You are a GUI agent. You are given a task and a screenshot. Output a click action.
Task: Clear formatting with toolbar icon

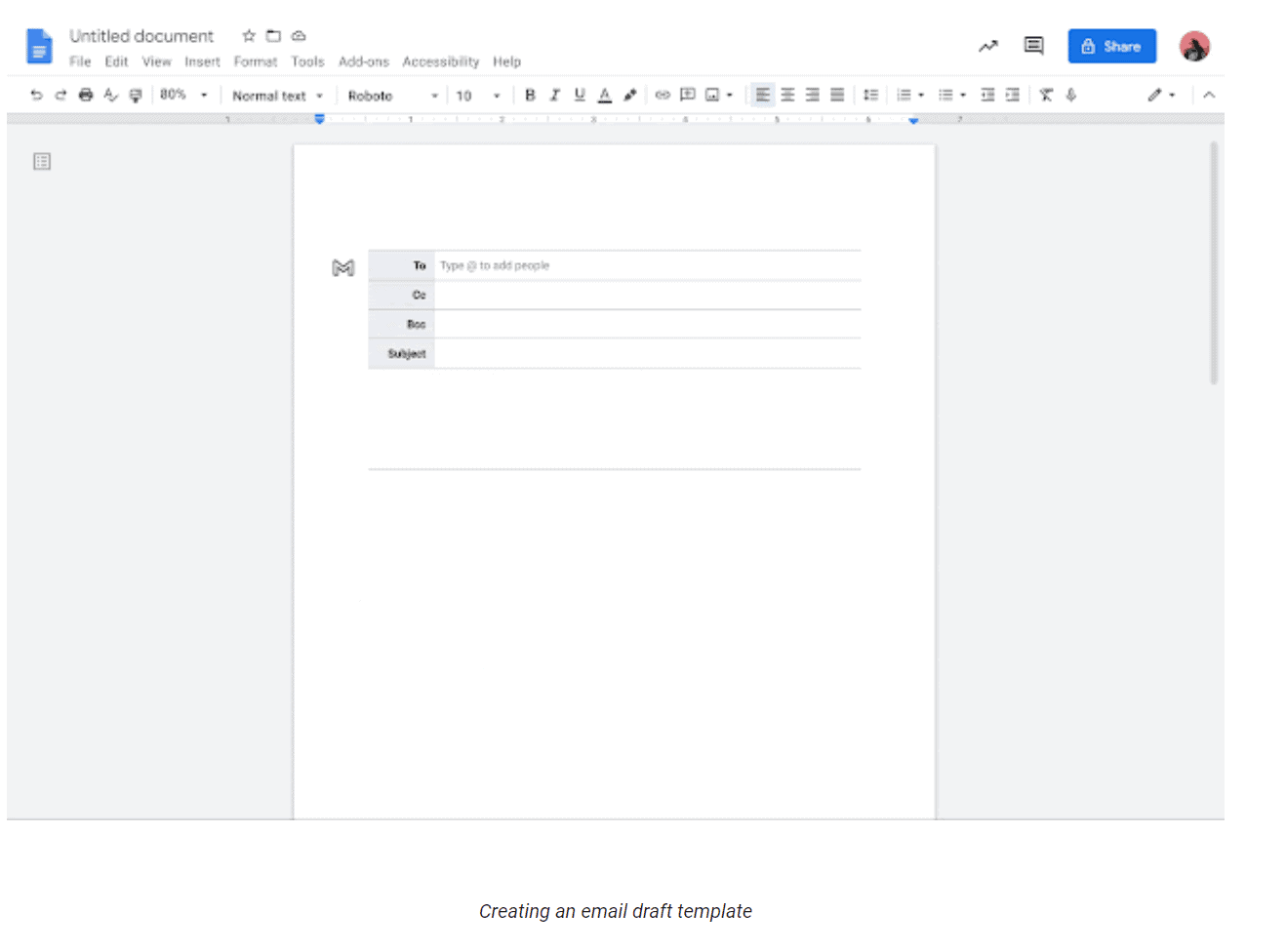pyautogui.click(x=1046, y=95)
